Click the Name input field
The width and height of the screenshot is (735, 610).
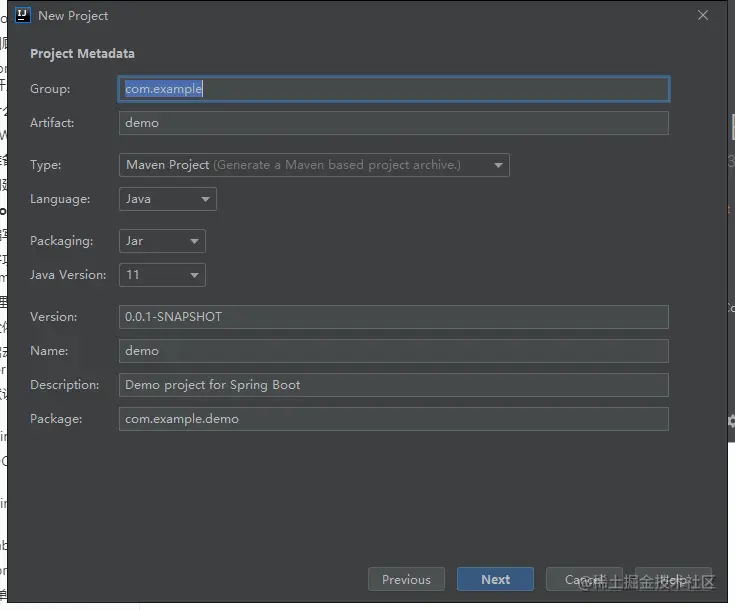(x=394, y=351)
